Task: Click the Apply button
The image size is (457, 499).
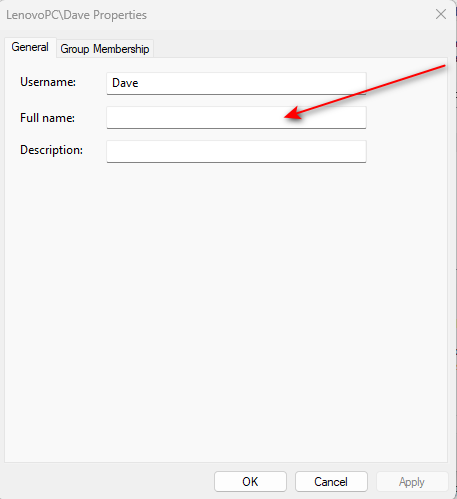Action: click(412, 482)
